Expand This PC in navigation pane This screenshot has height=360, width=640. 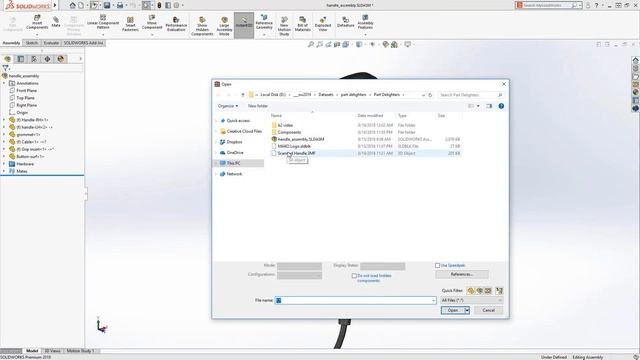pyautogui.click(x=216, y=163)
